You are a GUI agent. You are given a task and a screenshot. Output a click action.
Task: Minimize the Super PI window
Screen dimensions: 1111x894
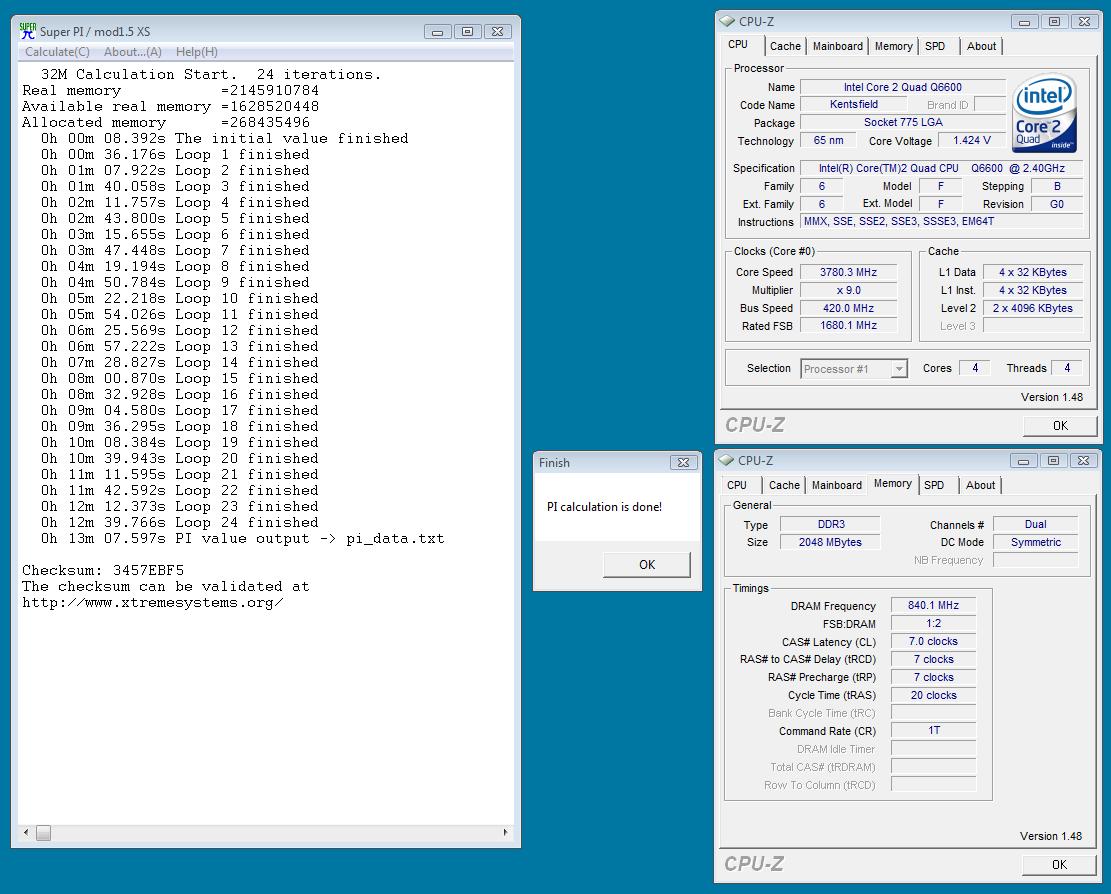point(438,32)
